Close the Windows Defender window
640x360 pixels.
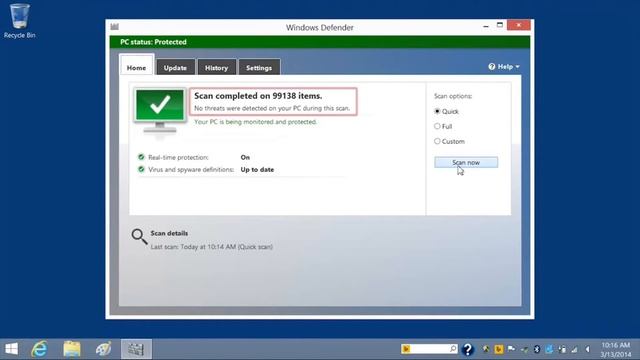[519, 25]
